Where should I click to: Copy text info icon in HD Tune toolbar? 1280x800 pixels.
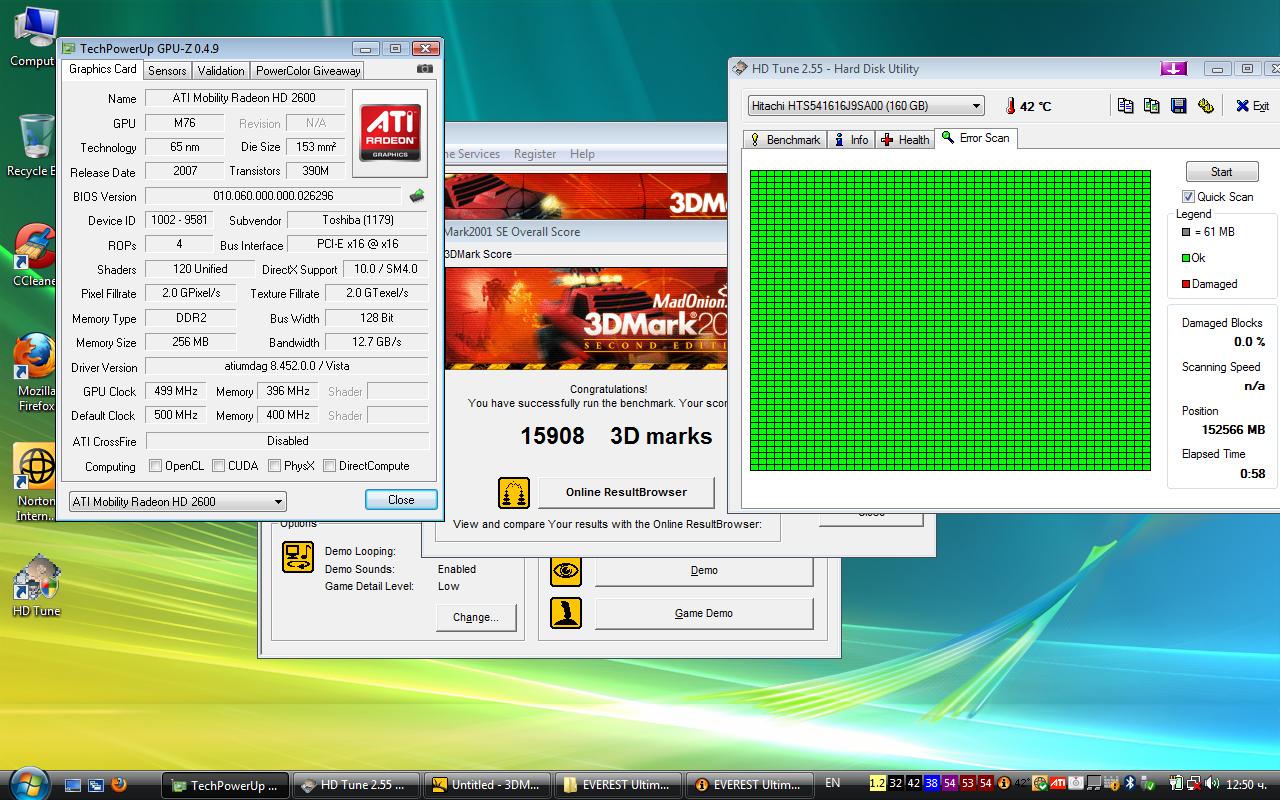click(1125, 106)
